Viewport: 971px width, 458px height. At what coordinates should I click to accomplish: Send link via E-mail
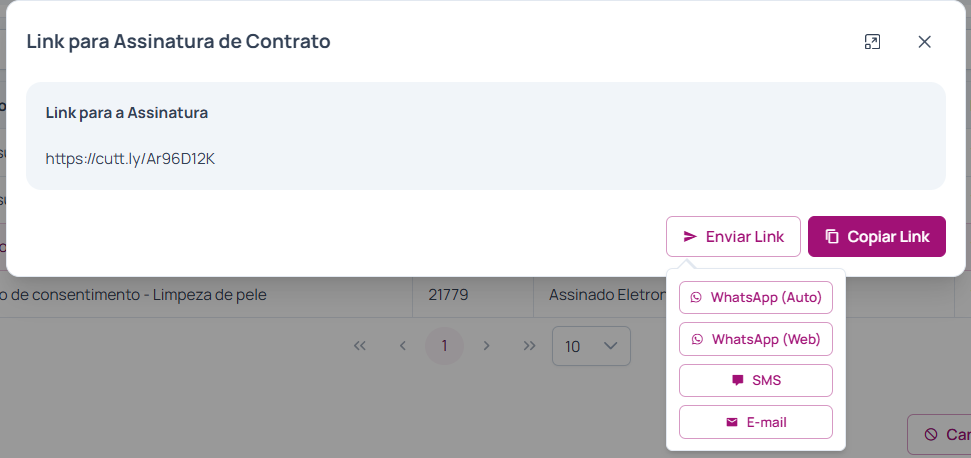coord(756,422)
